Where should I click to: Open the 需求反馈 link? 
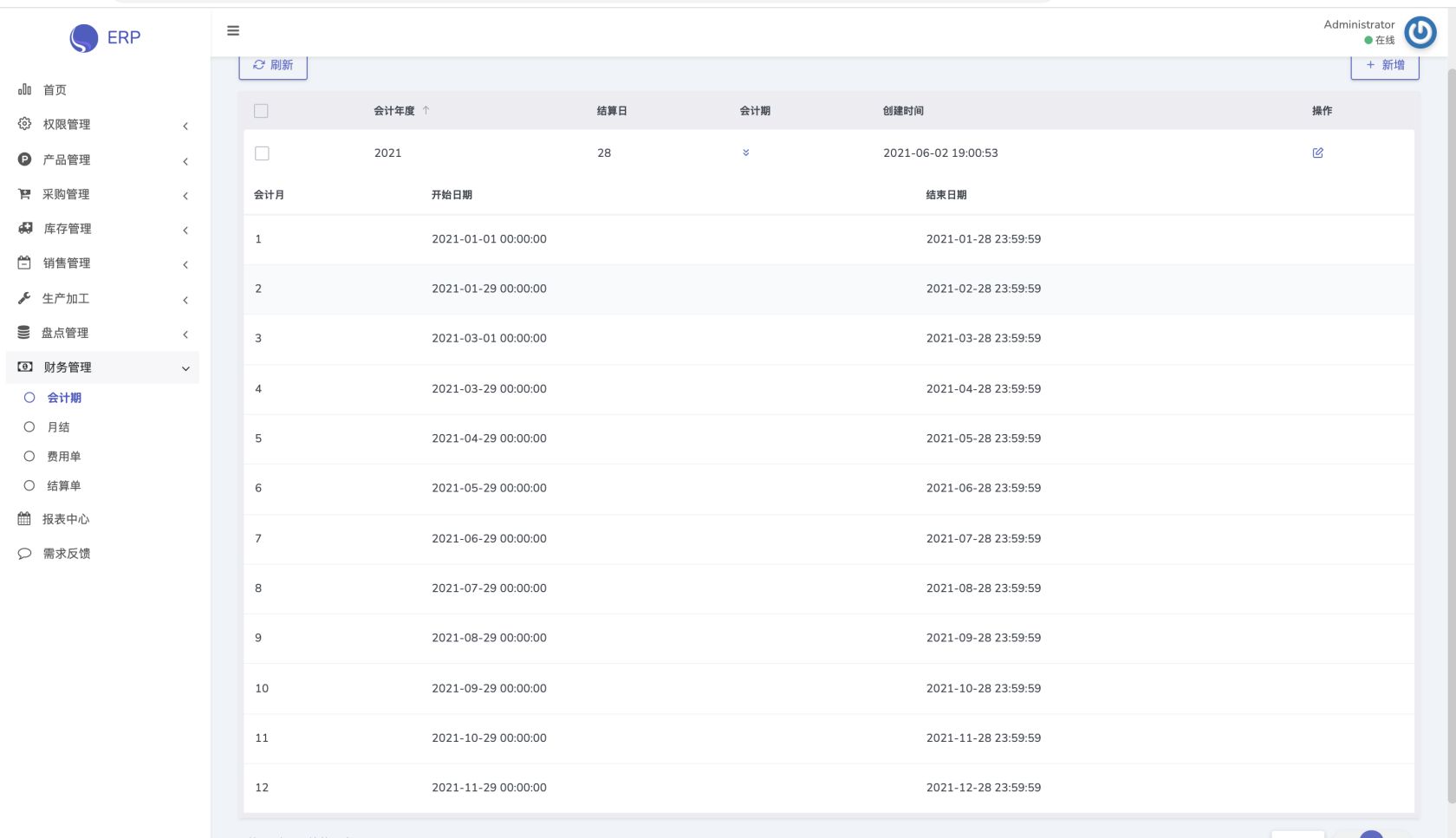pyautogui.click(x=67, y=553)
